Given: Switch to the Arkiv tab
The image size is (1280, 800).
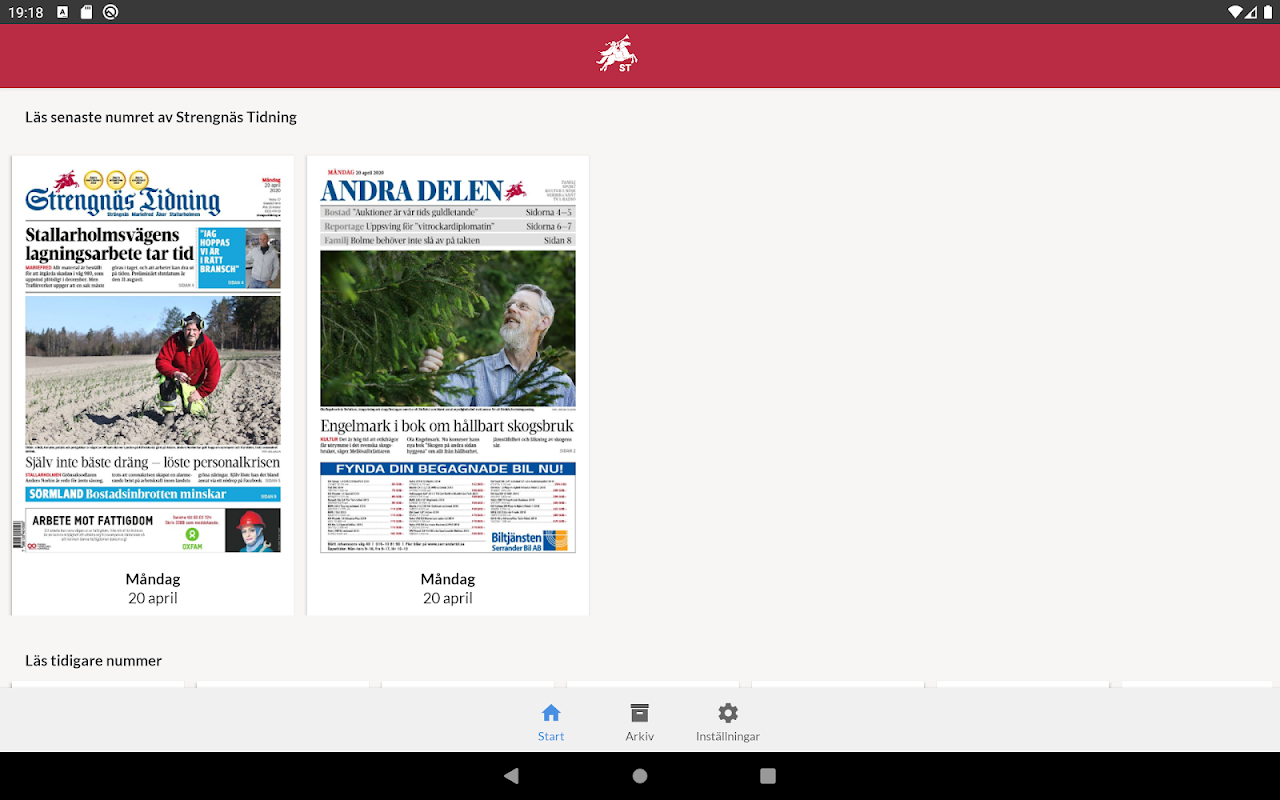Looking at the screenshot, I should click(x=640, y=723).
